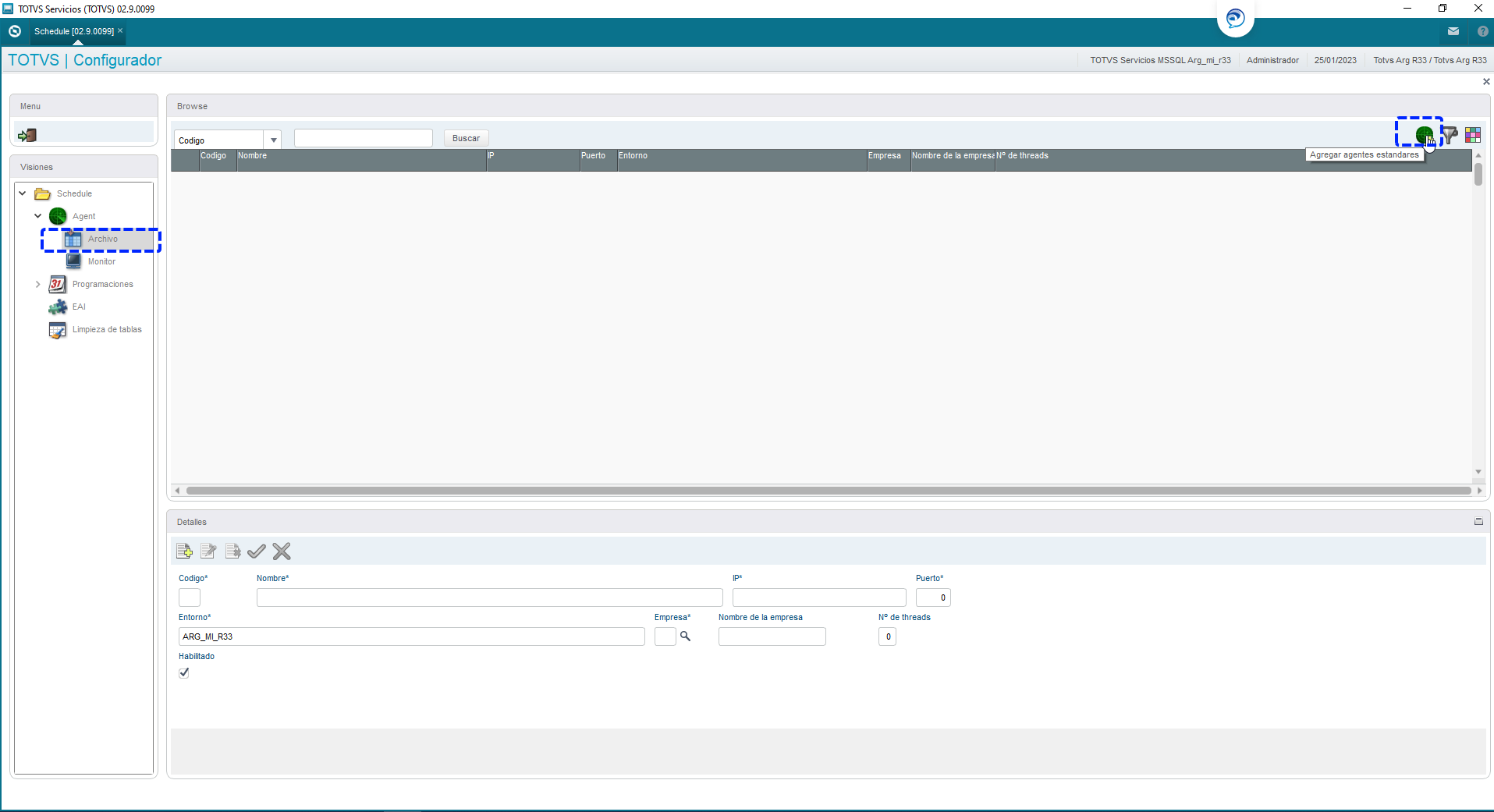This screenshot has width=1494, height=812.
Task: Click the Empresa input field
Action: coord(665,636)
